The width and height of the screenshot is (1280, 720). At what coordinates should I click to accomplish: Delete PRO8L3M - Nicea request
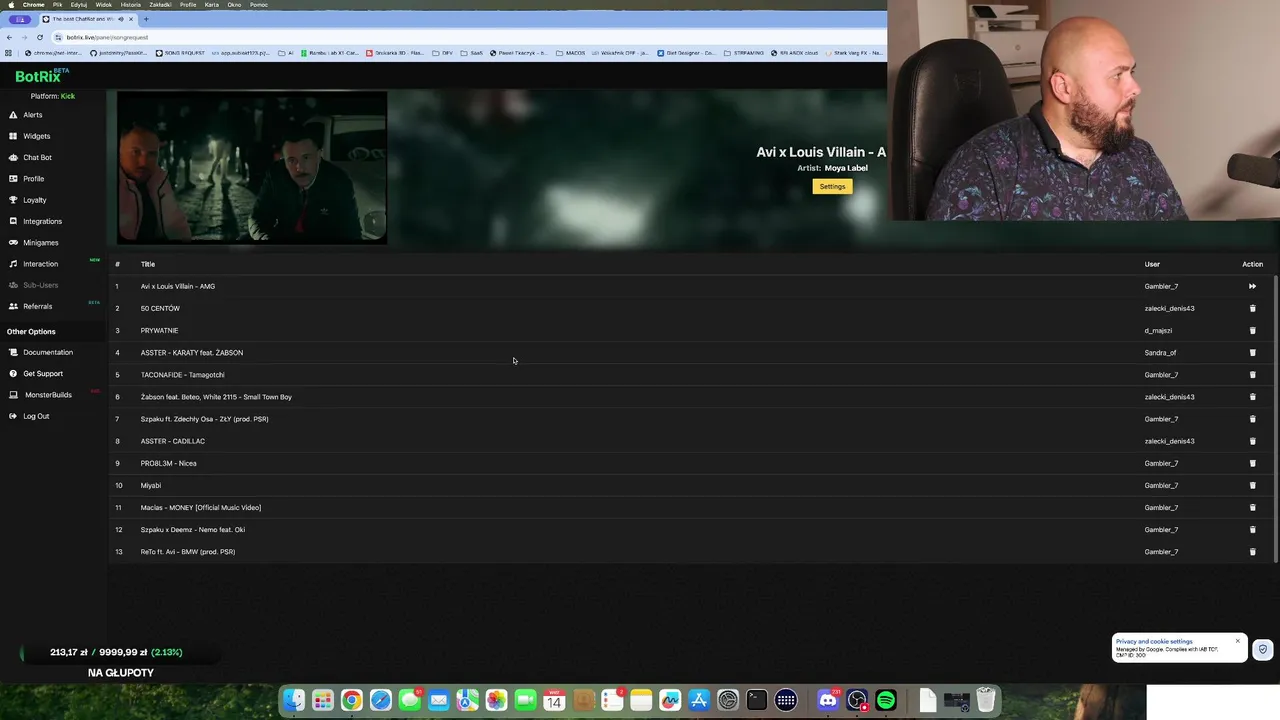(x=1252, y=463)
